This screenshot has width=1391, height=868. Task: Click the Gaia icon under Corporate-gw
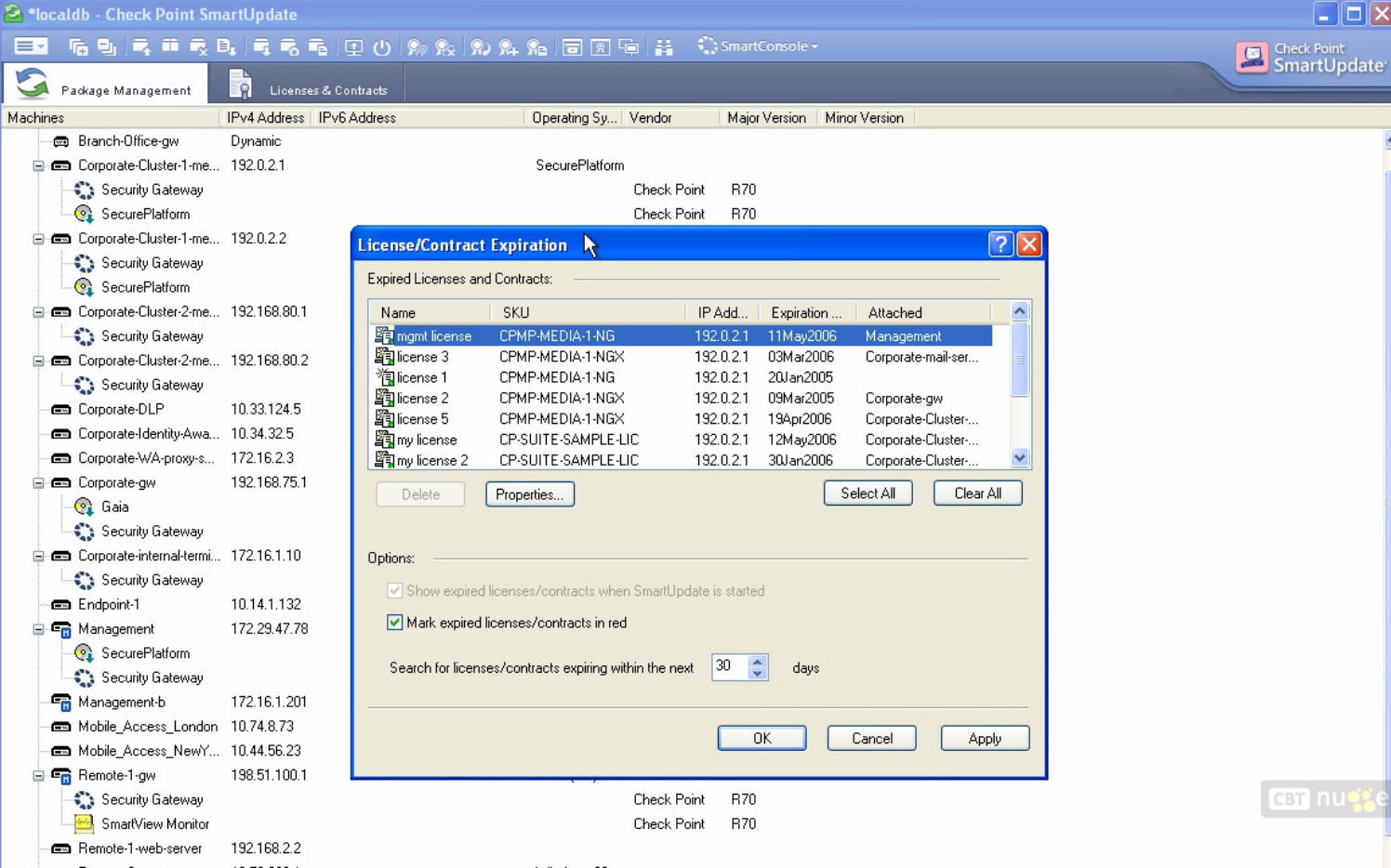click(x=85, y=506)
